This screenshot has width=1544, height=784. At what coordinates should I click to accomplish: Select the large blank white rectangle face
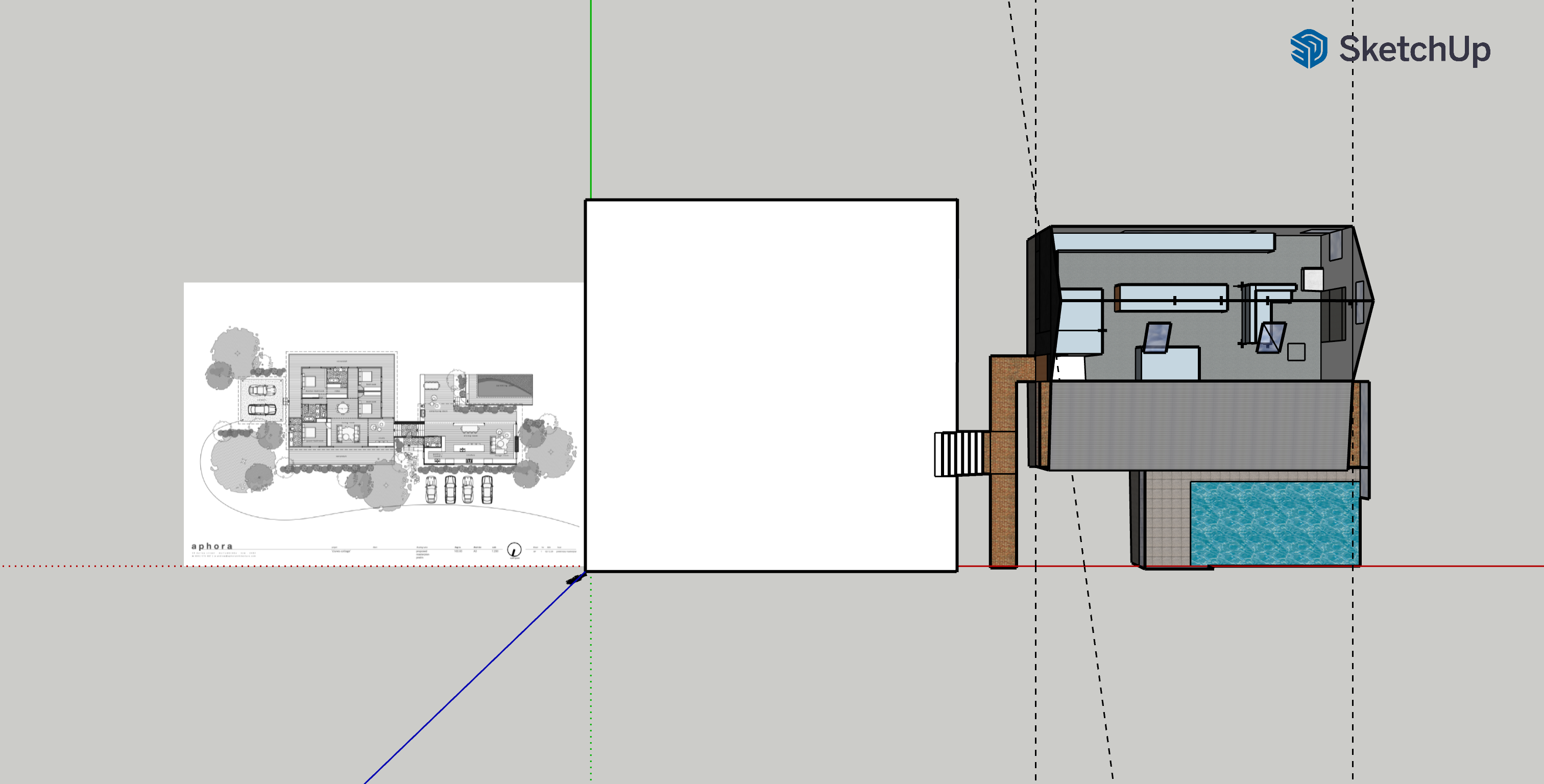pos(770,385)
